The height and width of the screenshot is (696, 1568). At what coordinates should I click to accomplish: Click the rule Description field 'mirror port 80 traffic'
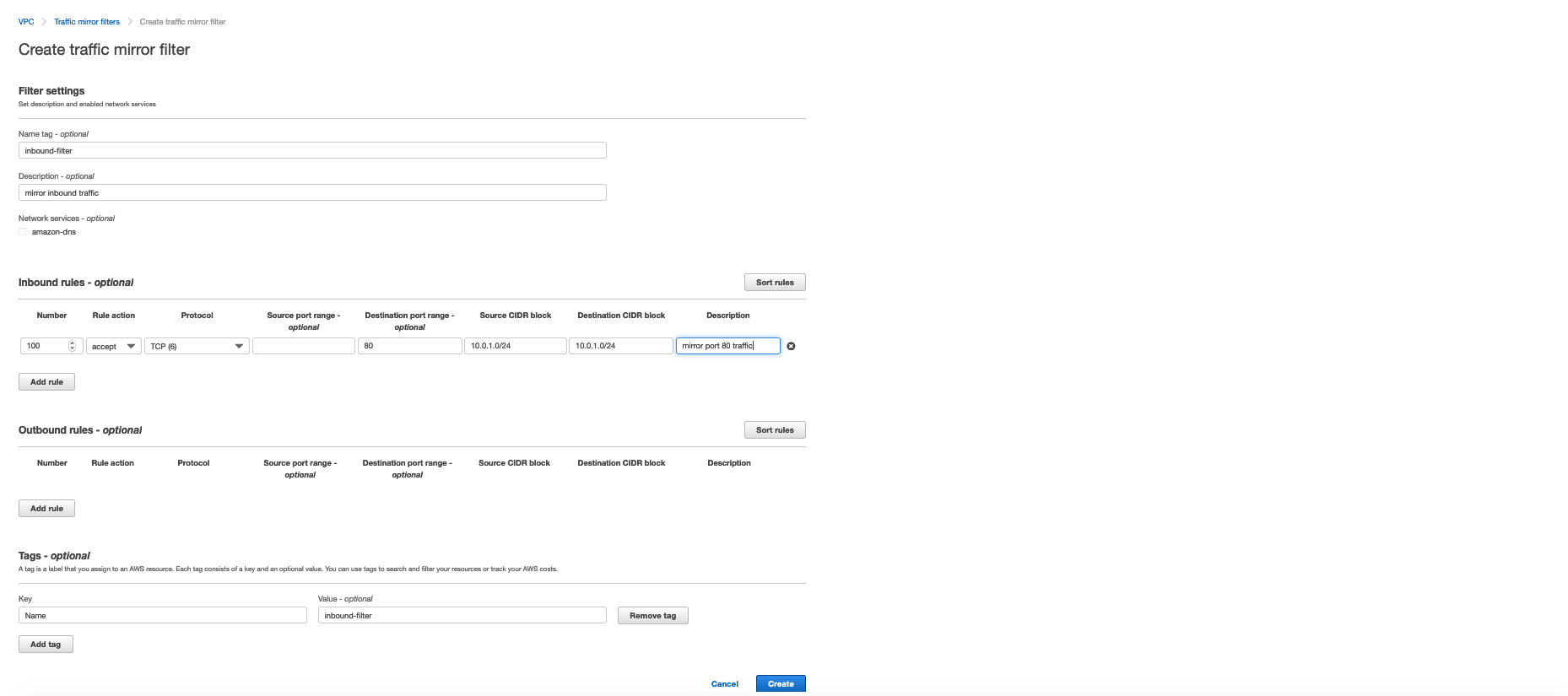tap(728, 346)
